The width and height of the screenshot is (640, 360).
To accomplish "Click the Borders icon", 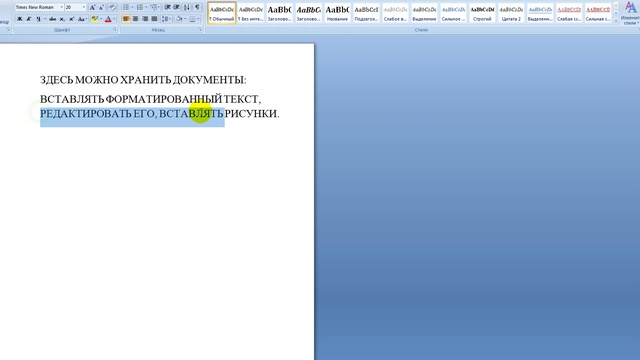I will click(192, 19).
